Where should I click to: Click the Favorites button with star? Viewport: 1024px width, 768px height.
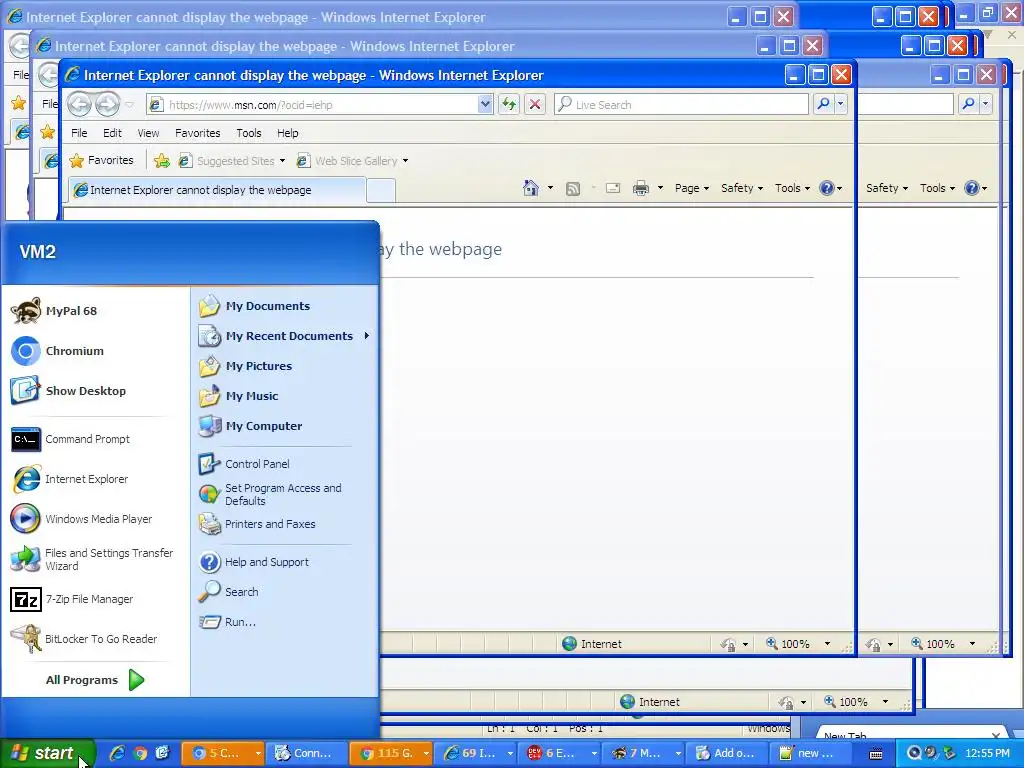click(x=102, y=160)
